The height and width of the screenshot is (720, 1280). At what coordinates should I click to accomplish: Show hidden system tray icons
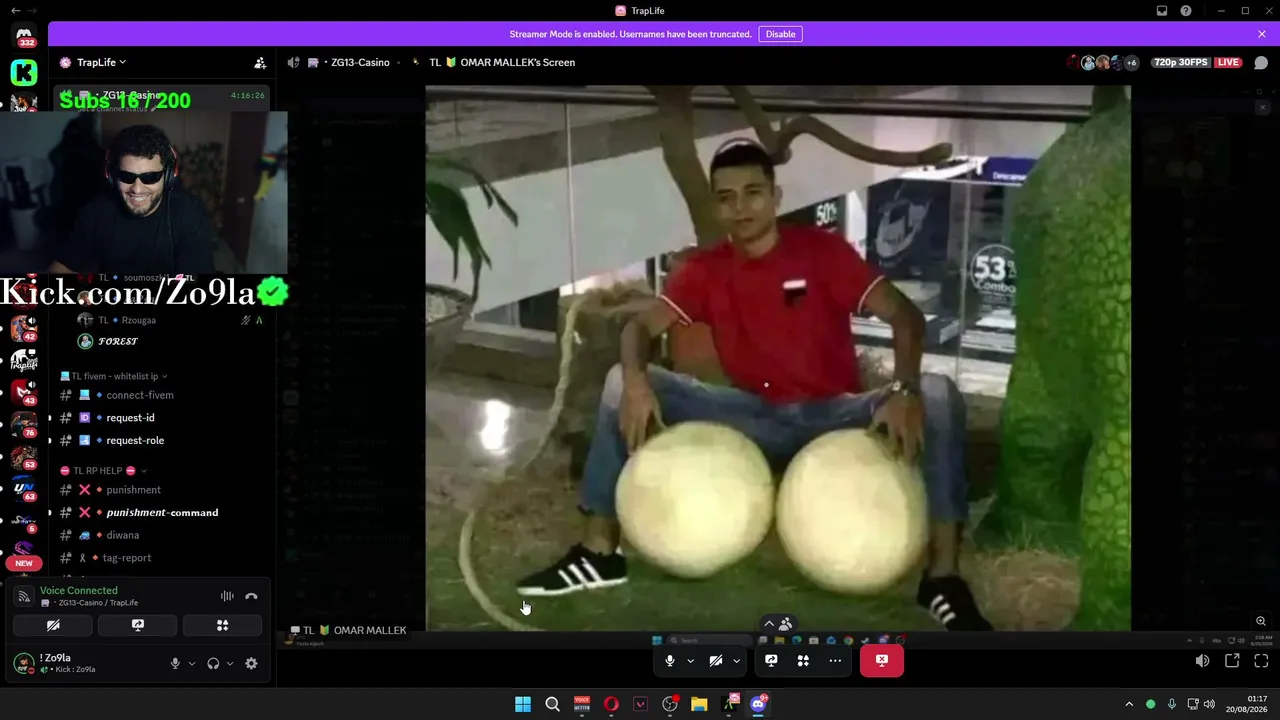pyautogui.click(x=1129, y=704)
